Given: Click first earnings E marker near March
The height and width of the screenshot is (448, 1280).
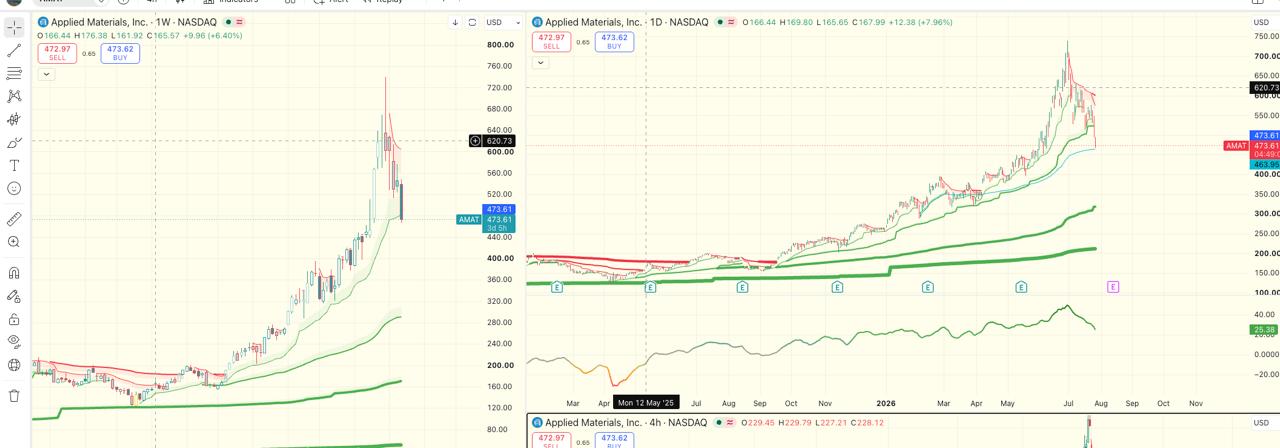Looking at the screenshot, I should [x=556, y=287].
